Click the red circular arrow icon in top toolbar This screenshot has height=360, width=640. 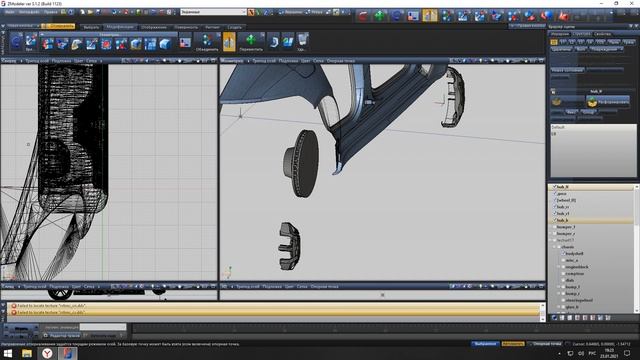(x=363, y=16)
